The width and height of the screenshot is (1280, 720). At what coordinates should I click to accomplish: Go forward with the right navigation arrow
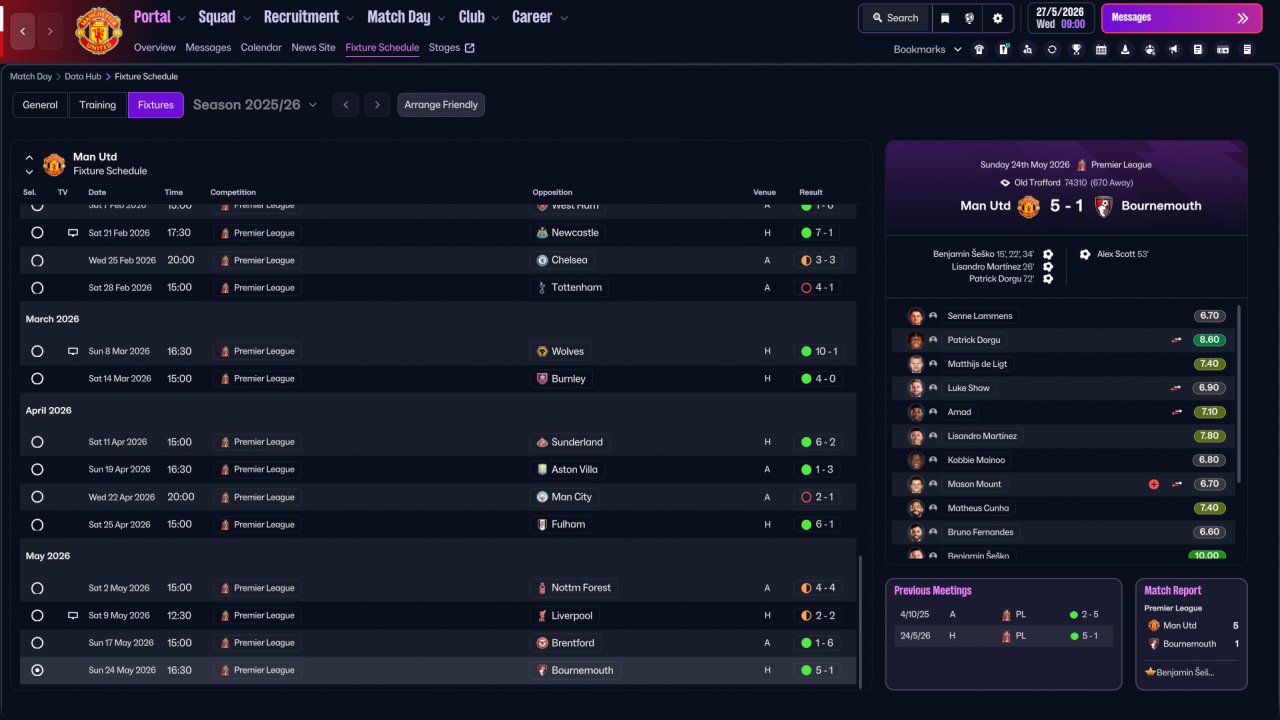(50, 31)
